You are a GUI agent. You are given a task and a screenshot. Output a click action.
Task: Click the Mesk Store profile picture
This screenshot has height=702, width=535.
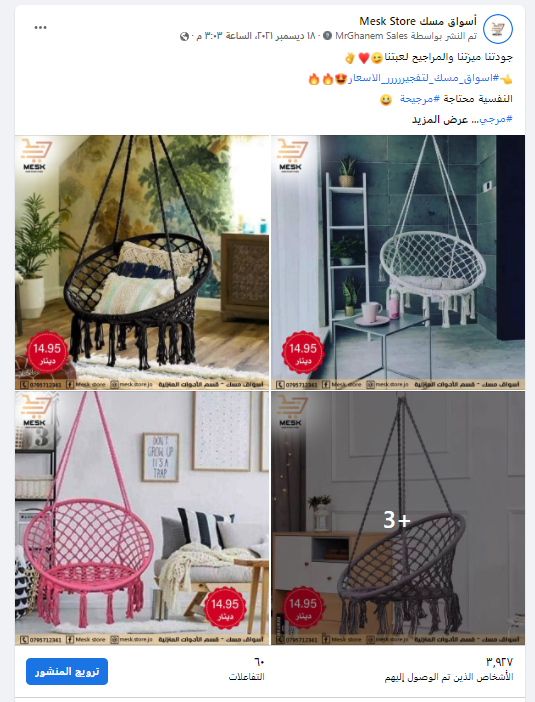pos(498,29)
